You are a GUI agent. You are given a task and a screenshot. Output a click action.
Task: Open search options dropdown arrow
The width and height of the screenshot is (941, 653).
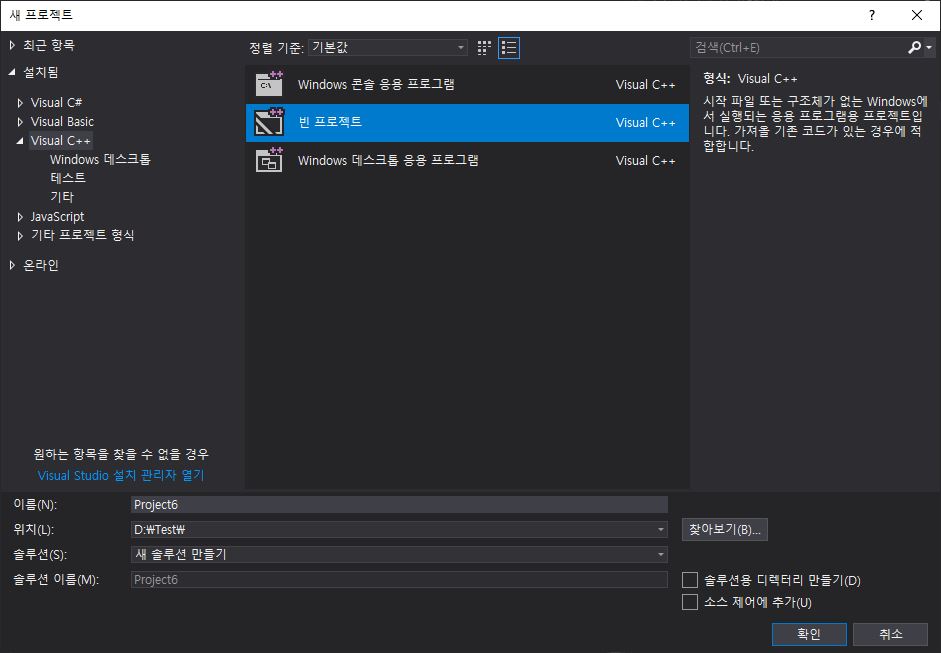[x=929, y=47]
